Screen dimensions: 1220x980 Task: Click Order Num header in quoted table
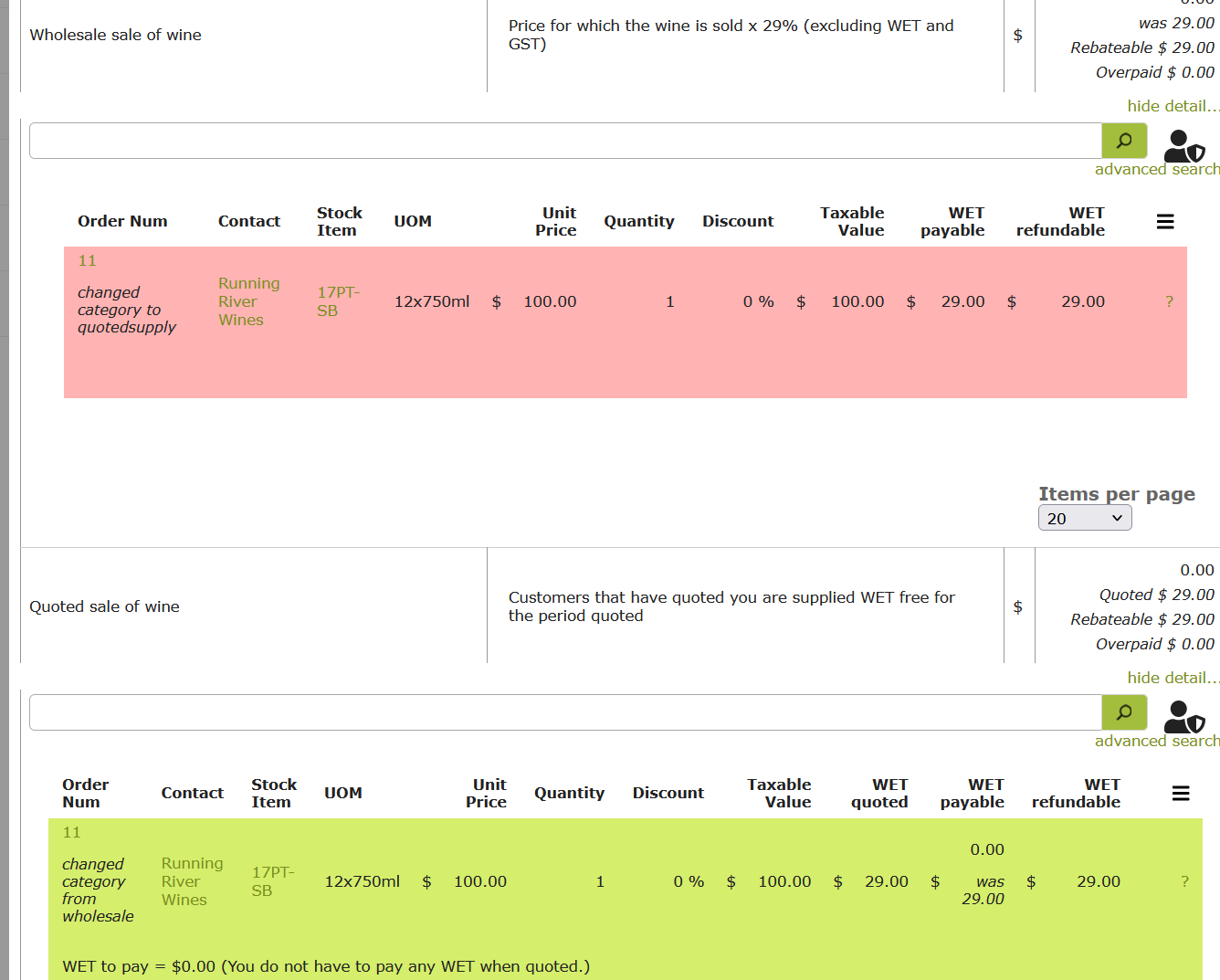pos(85,793)
